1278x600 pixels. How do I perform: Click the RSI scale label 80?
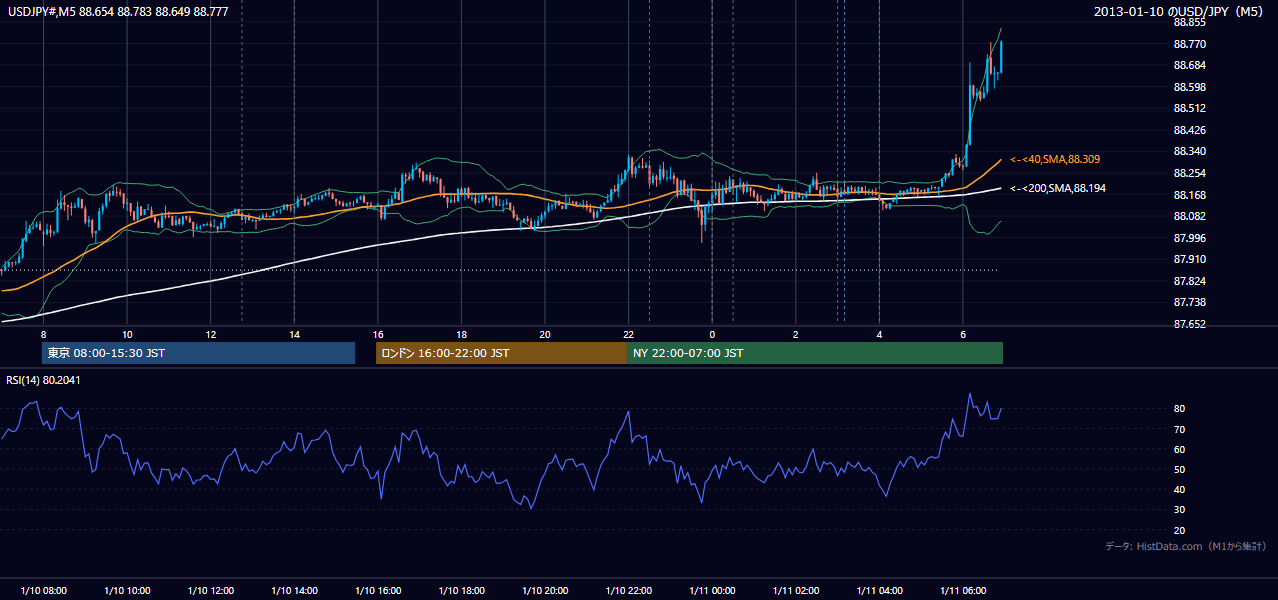(x=1180, y=409)
